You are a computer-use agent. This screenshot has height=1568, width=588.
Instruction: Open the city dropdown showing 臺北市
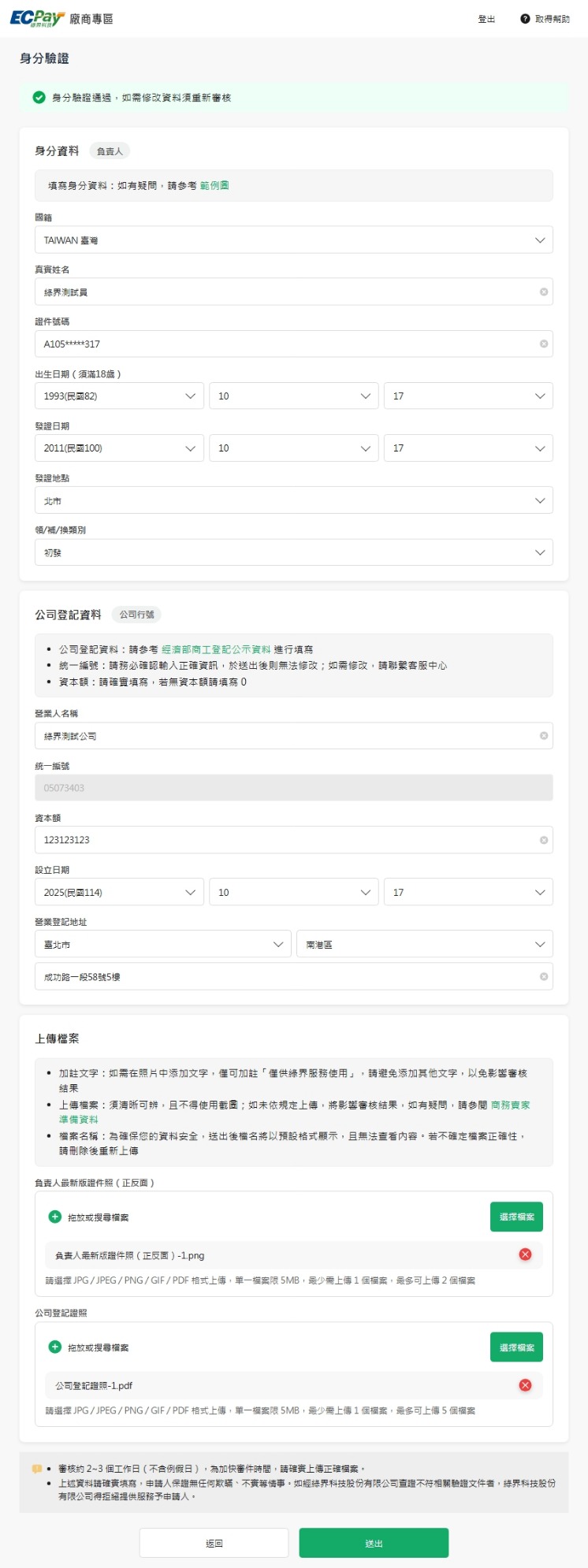(x=163, y=945)
